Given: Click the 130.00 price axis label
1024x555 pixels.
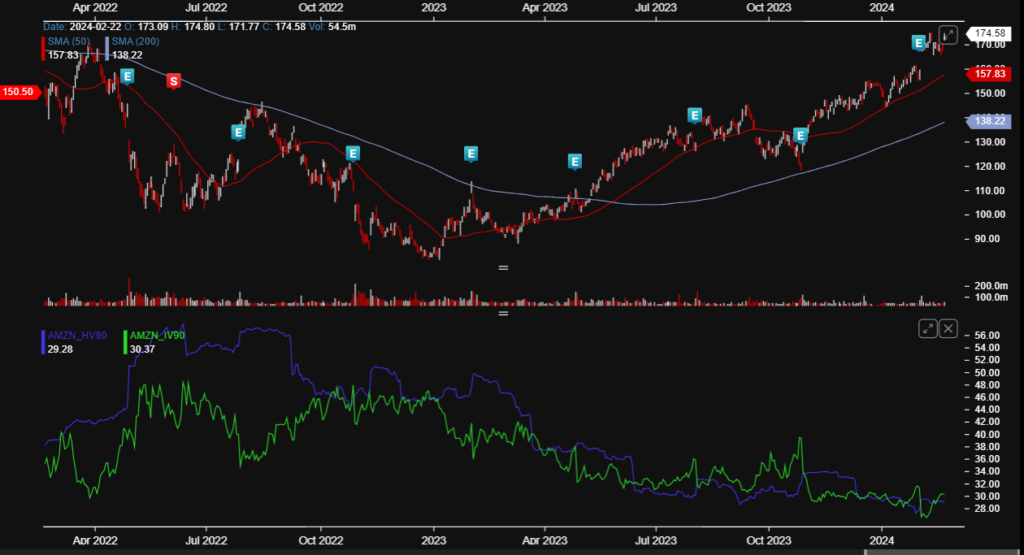Looking at the screenshot, I should [989, 142].
